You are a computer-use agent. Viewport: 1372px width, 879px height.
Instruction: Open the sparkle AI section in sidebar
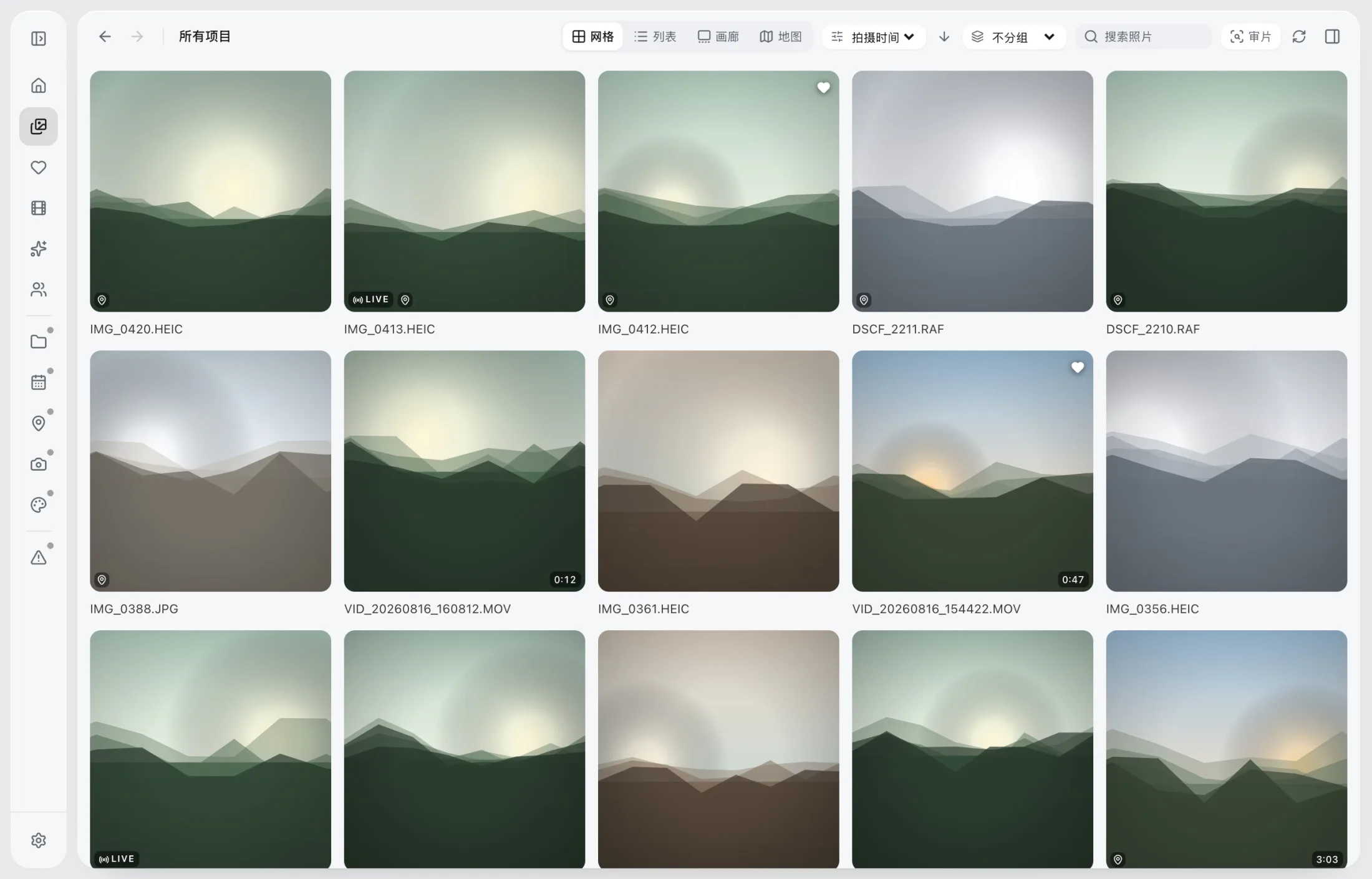(x=39, y=249)
